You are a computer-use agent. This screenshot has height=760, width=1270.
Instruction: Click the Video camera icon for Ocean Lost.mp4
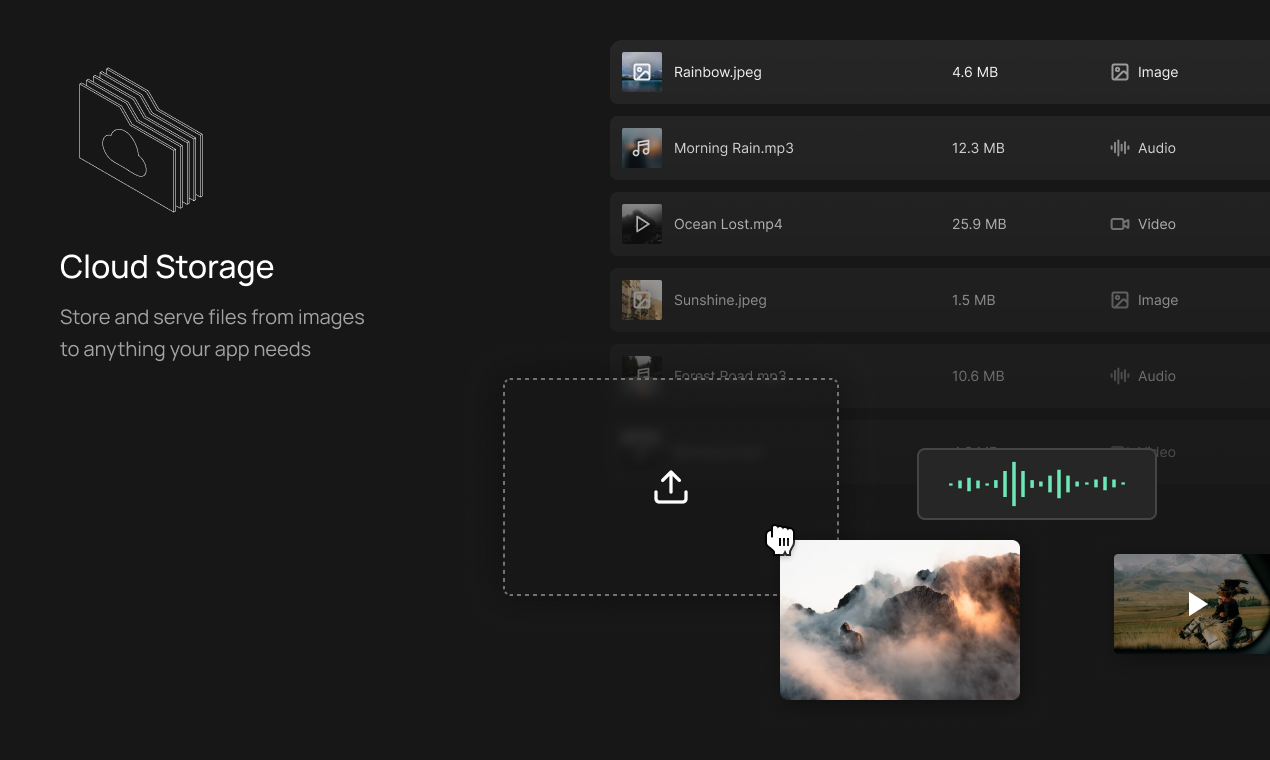(1120, 224)
